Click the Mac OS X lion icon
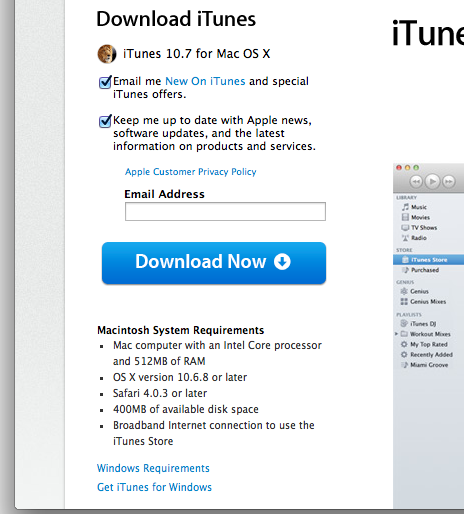The image size is (464, 514). click(107, 54)
